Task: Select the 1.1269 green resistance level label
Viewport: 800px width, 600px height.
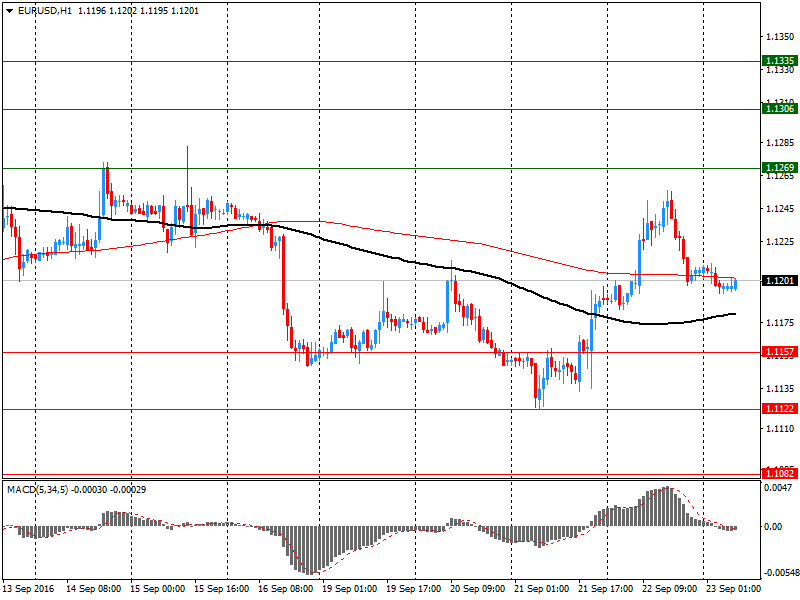Action: point(780,168)
